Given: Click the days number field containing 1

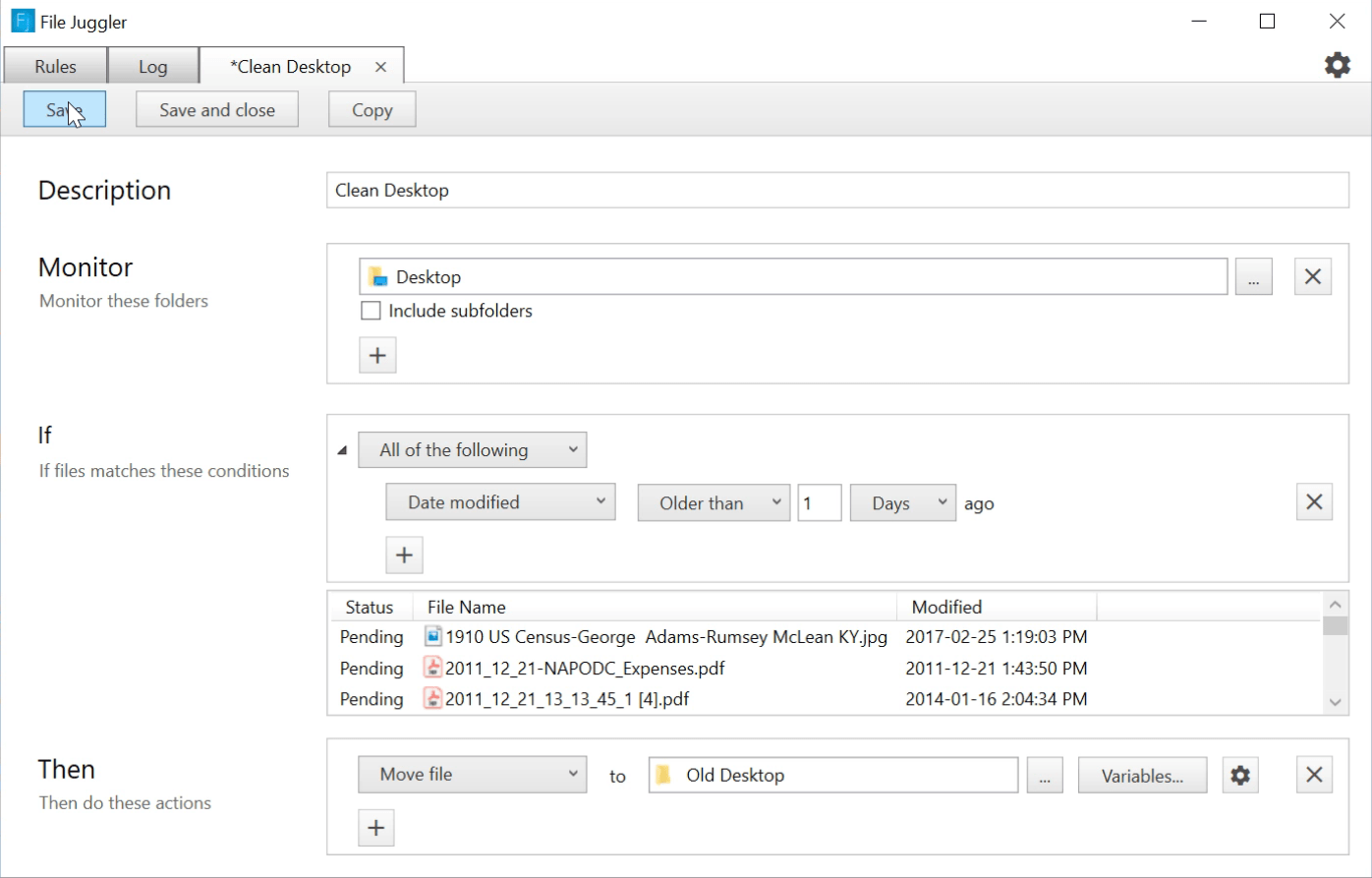Looking at the screenshot, I should (x=820, y=502).
